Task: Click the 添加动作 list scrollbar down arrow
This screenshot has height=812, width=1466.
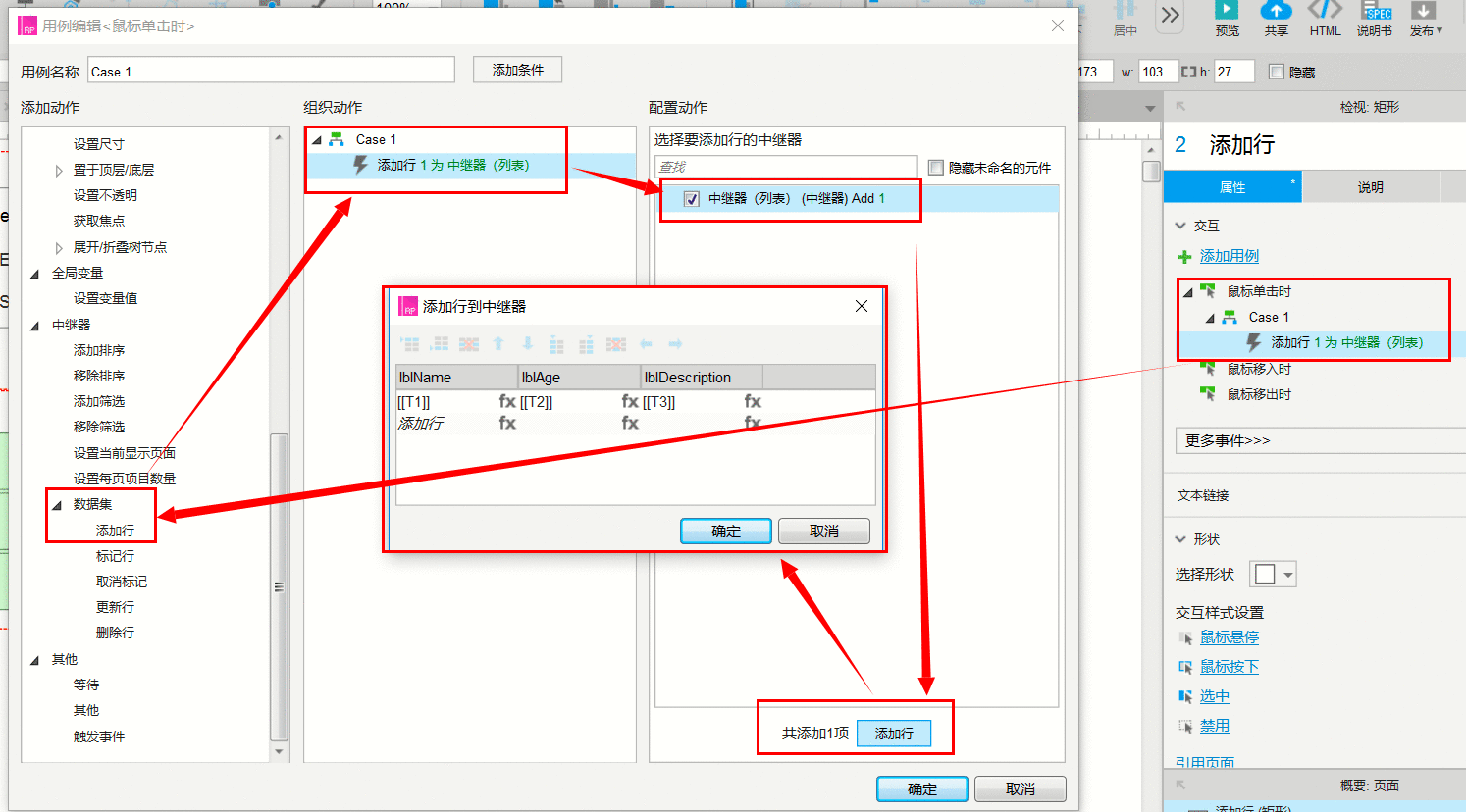Action: (279, 752)
